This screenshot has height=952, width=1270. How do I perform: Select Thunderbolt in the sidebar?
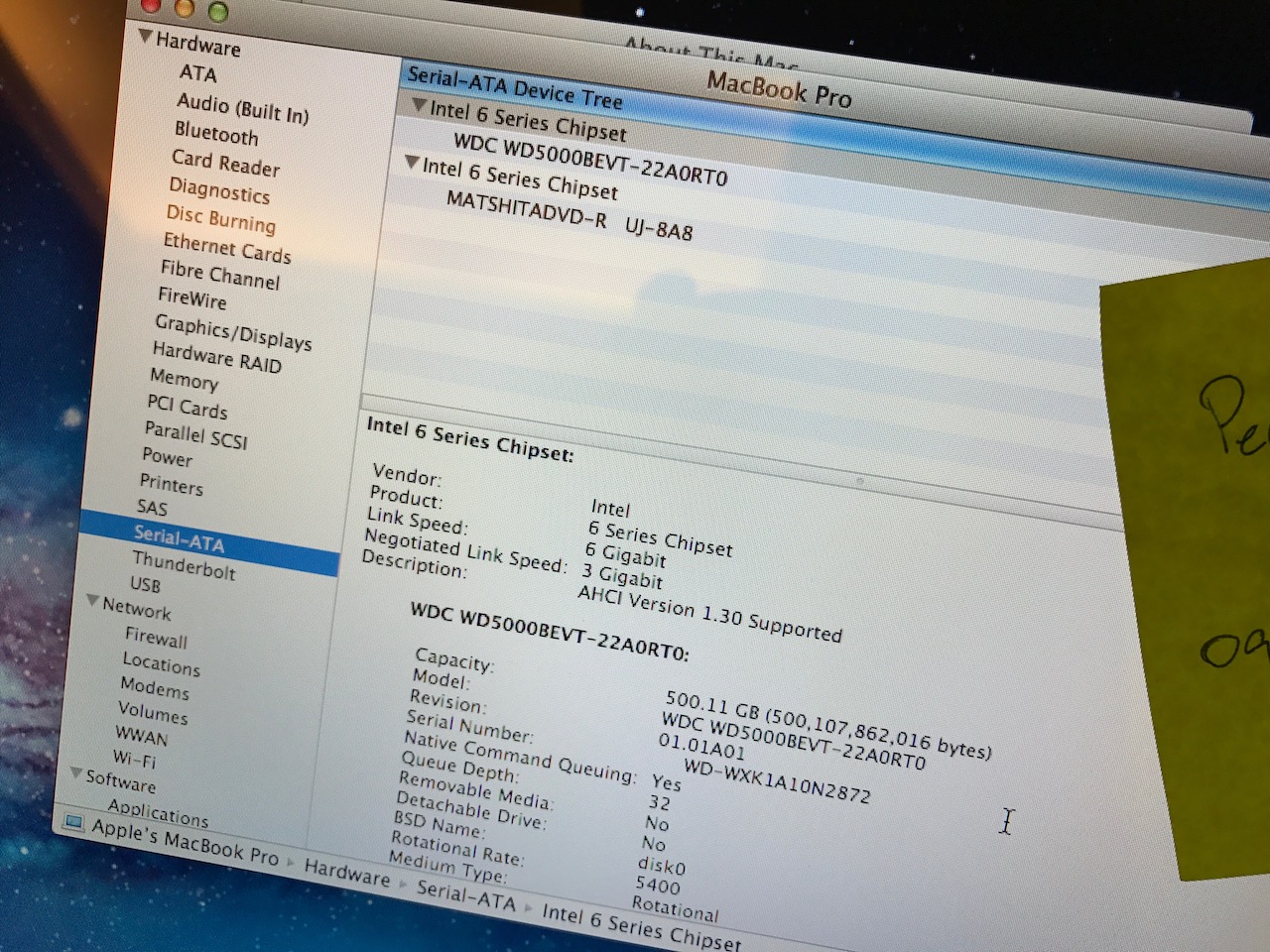pyautogui.click(x=184, y=567)
